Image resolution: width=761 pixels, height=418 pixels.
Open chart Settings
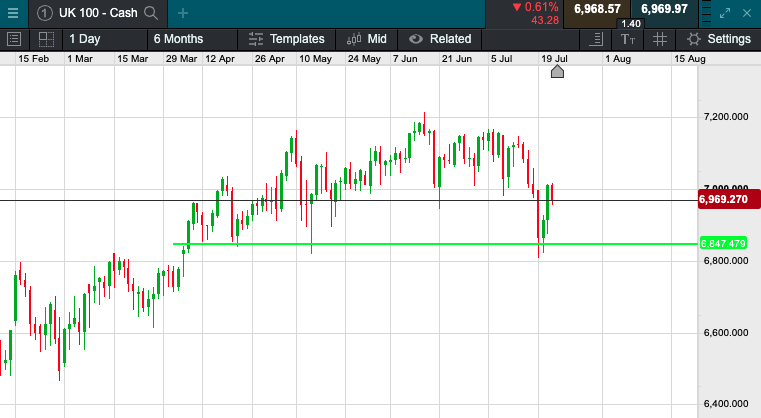pyautogui.click(x=719, y=39)
